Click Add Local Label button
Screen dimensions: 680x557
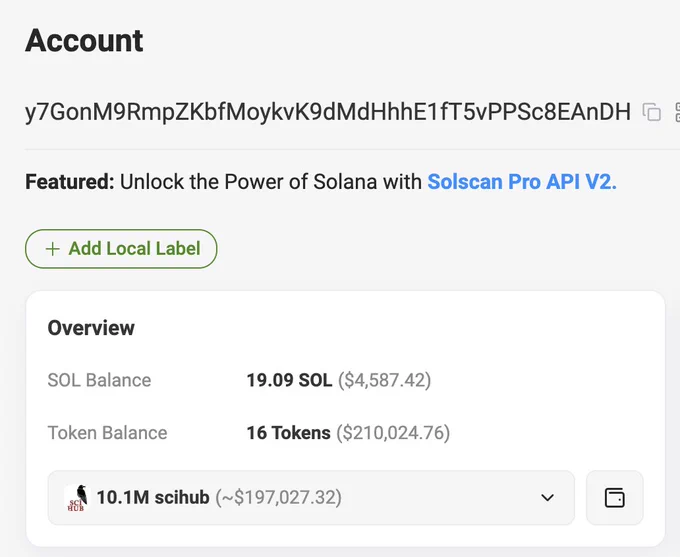click(x=121, y=249)
